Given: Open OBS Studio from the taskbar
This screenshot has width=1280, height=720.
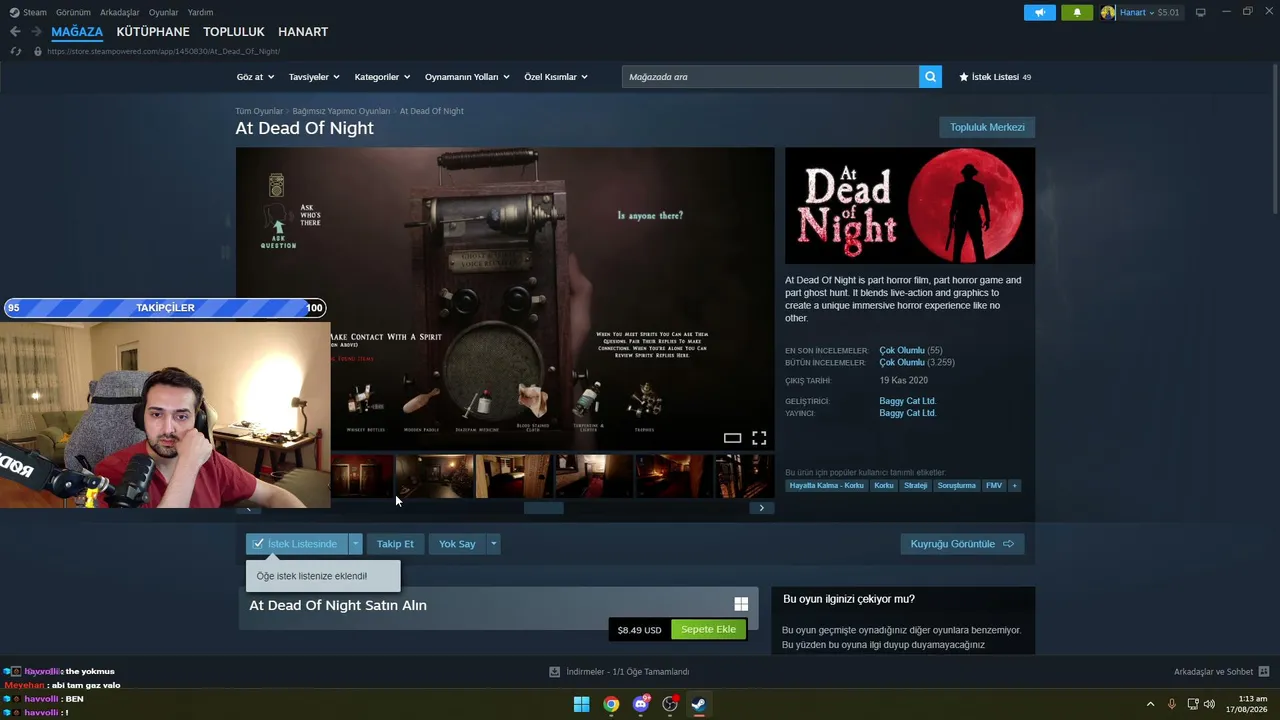Looking at the screenshot, I should (x=670, y=704).
